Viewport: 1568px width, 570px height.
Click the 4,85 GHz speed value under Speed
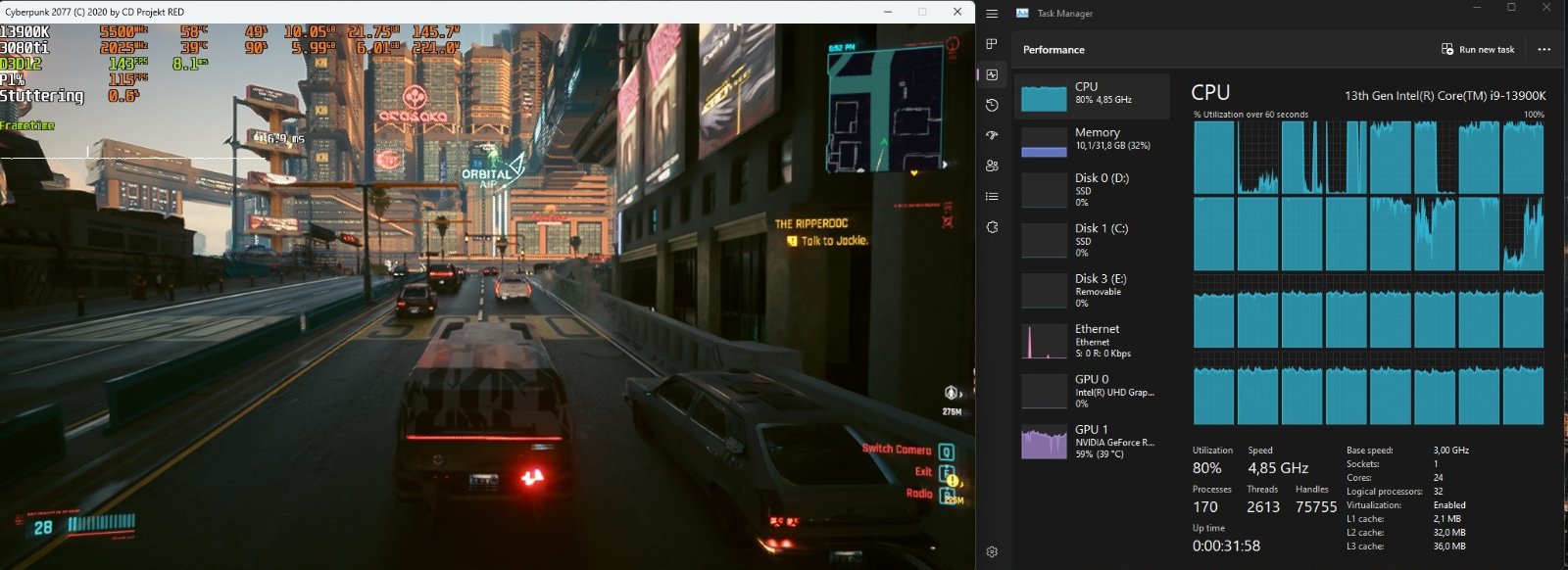pyautogui.click(x=1278, y=468)
